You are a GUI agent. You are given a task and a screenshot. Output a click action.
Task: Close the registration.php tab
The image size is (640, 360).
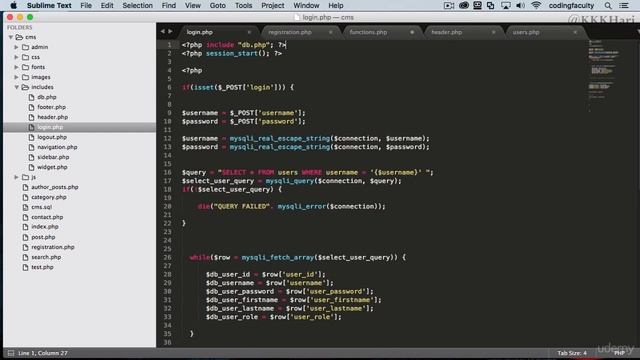point(331,32)
